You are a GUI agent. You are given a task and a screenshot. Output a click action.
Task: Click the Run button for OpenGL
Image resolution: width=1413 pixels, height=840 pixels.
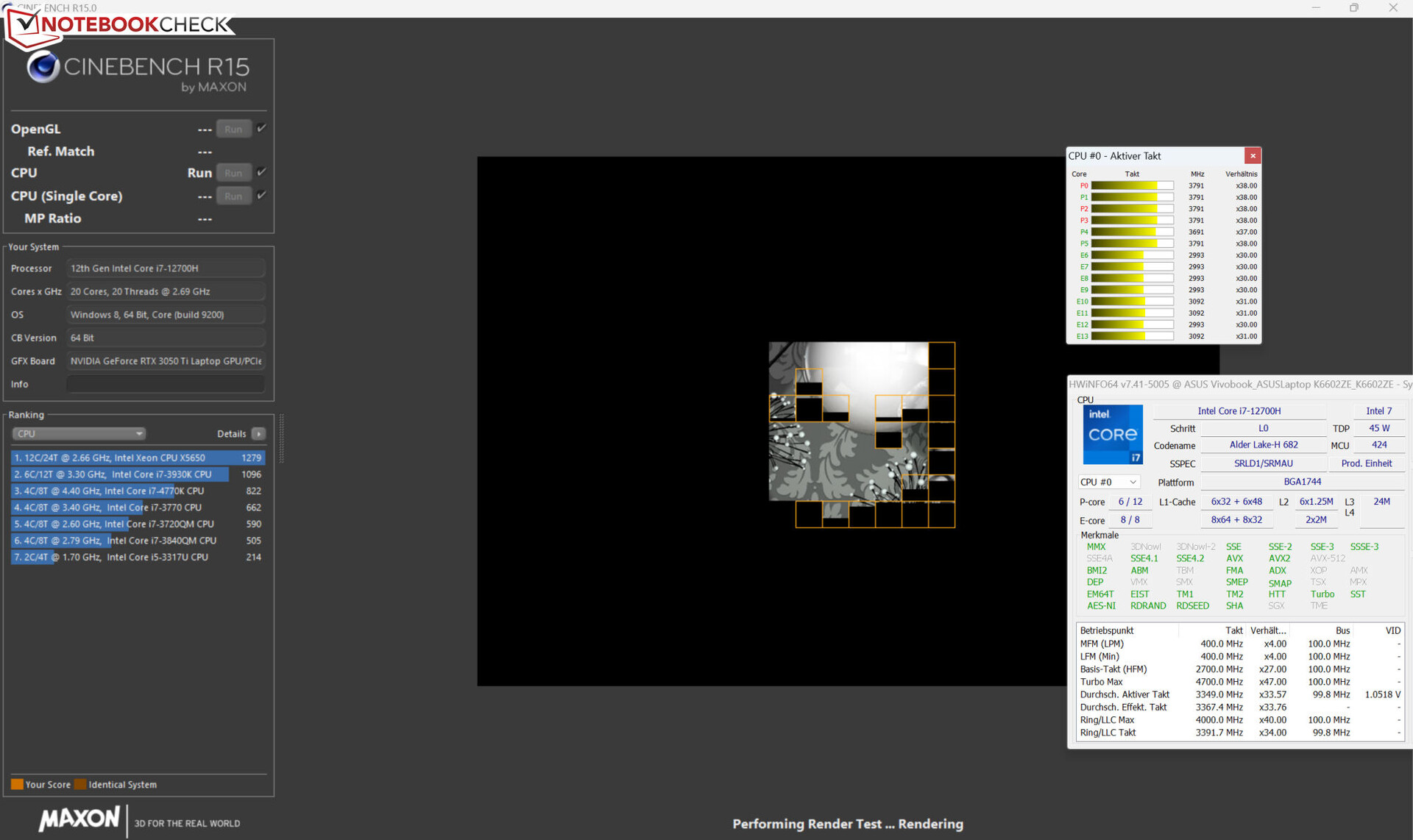coord(233,129)
